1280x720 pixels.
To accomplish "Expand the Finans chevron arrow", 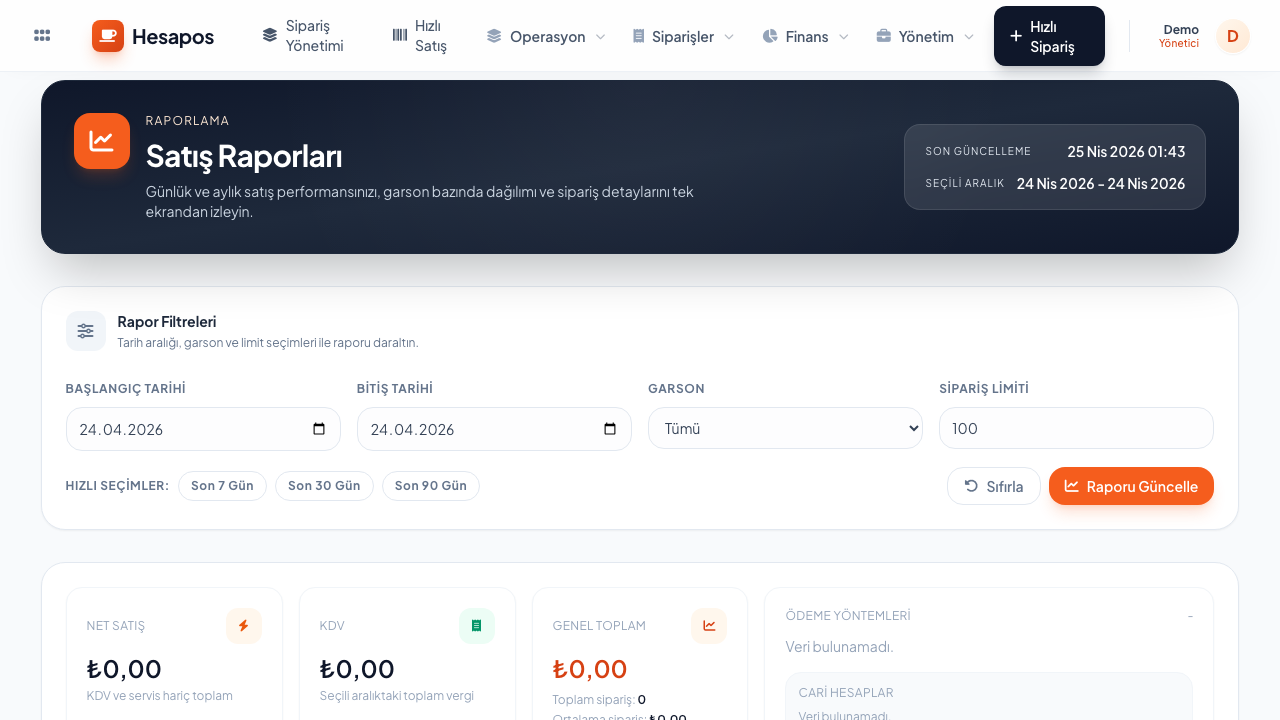I will [x=844, y=37].
